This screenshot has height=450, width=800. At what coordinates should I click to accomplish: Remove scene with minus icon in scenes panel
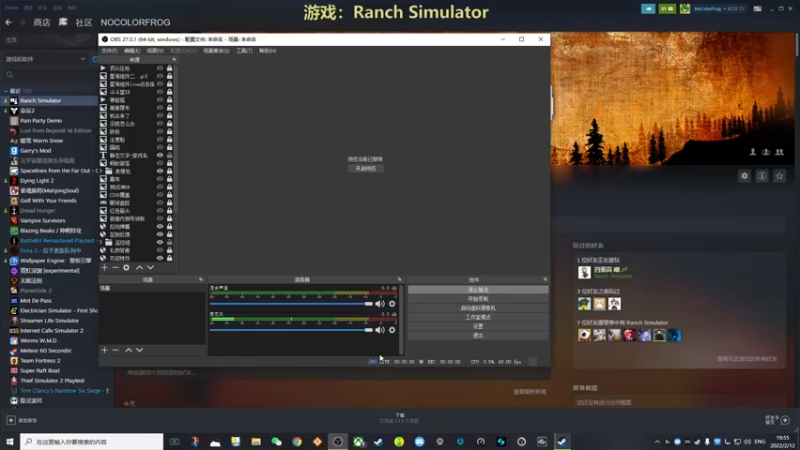click(115, 350)
